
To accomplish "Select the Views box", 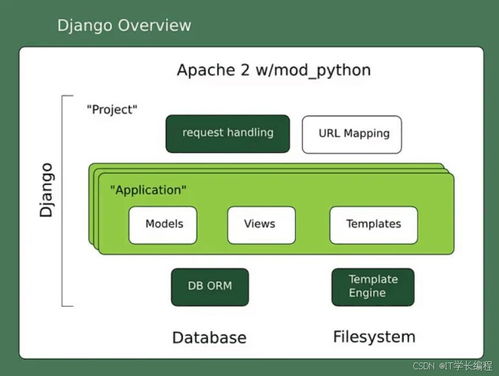I will (x=261, y=225).
